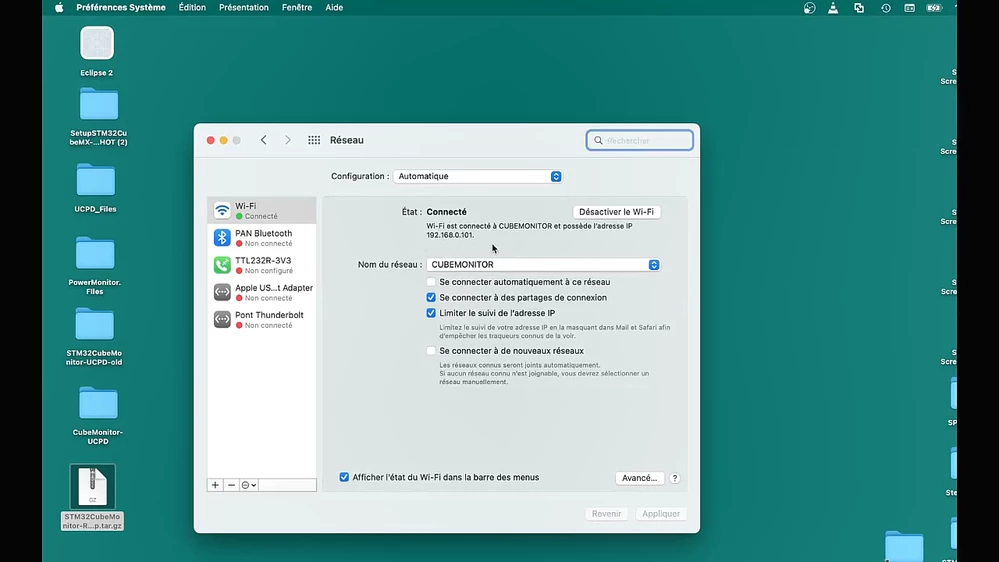Select the Wi-Fi service icon in sidebar
999x562 pixels.
(x=222, y=210)
